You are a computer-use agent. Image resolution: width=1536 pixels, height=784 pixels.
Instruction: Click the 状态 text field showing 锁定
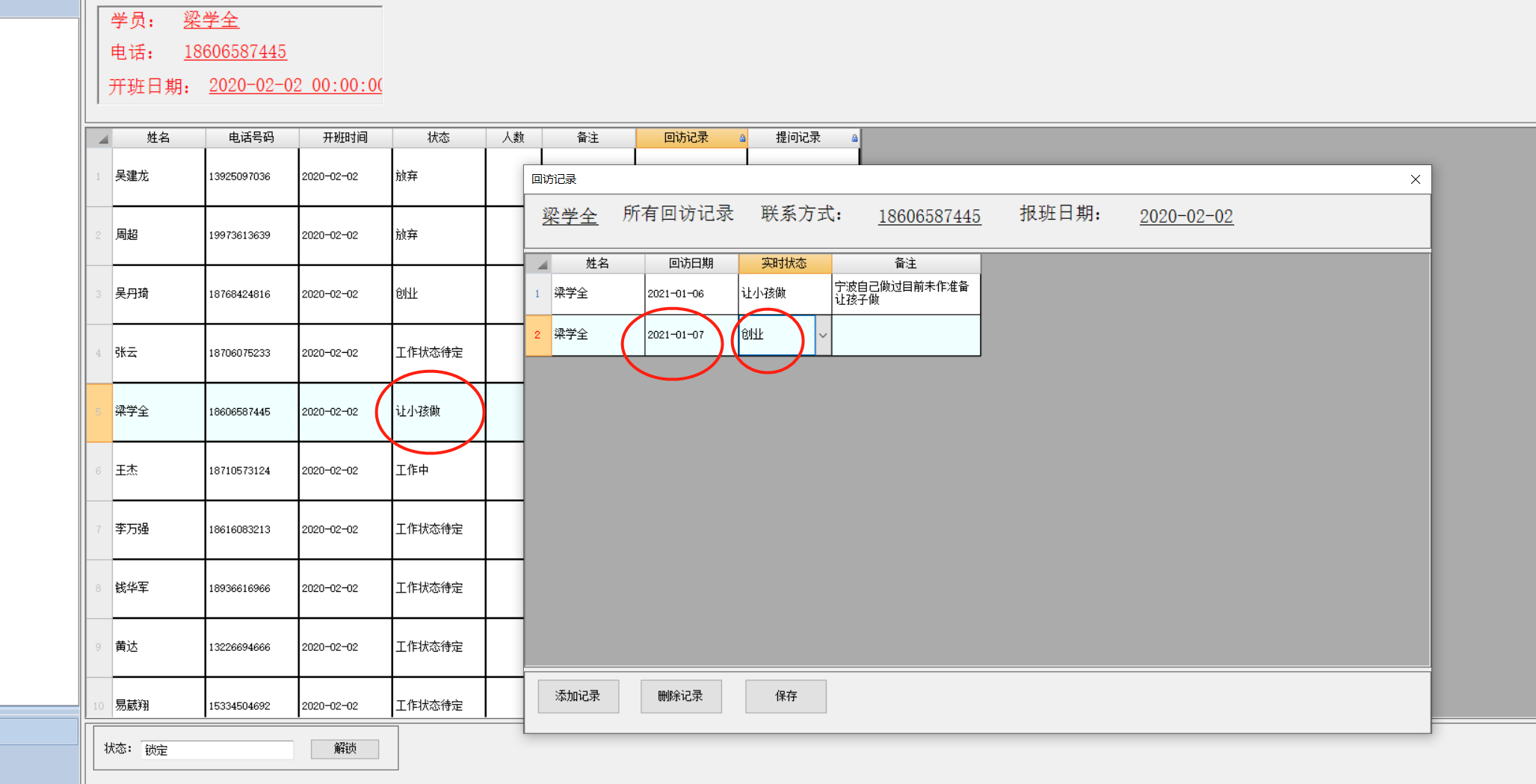coord(217,750)
